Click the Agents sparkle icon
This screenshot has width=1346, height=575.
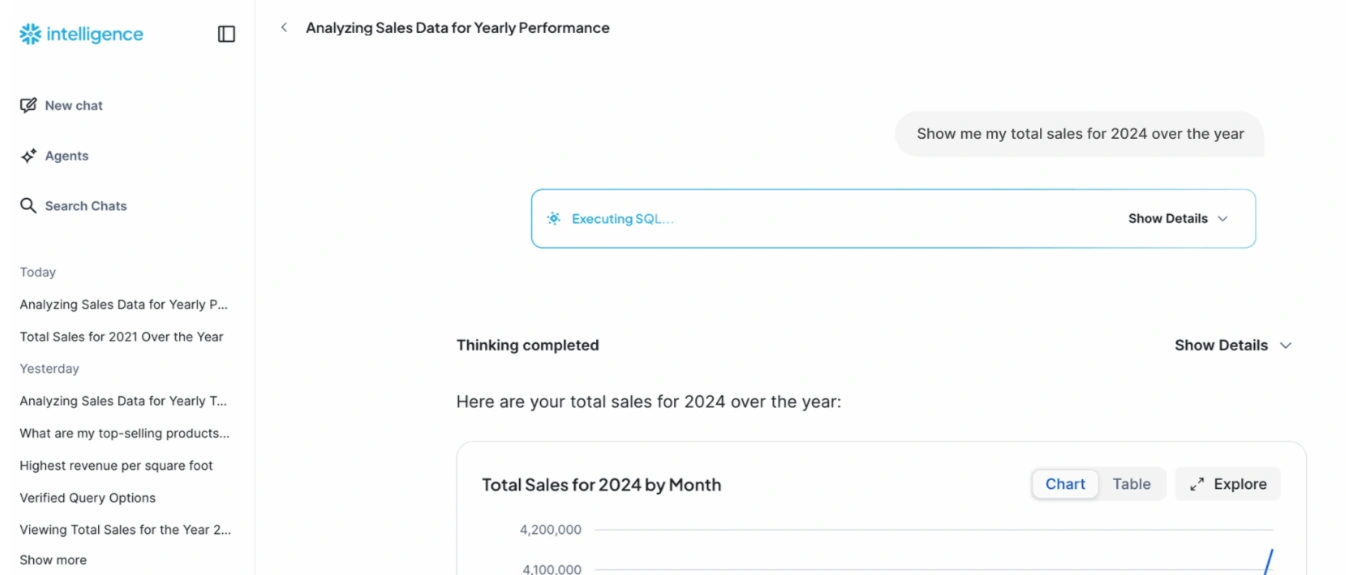point(28,156)
